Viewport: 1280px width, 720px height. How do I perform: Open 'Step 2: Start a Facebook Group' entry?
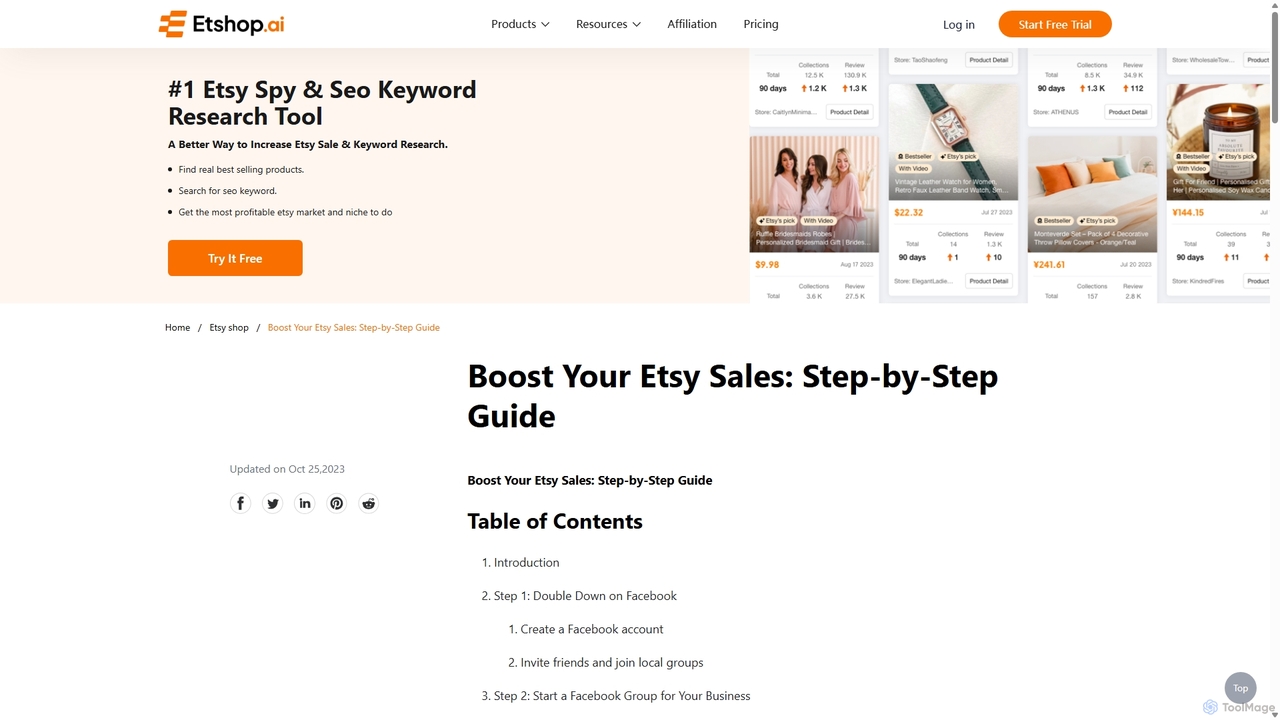point(622,696)
